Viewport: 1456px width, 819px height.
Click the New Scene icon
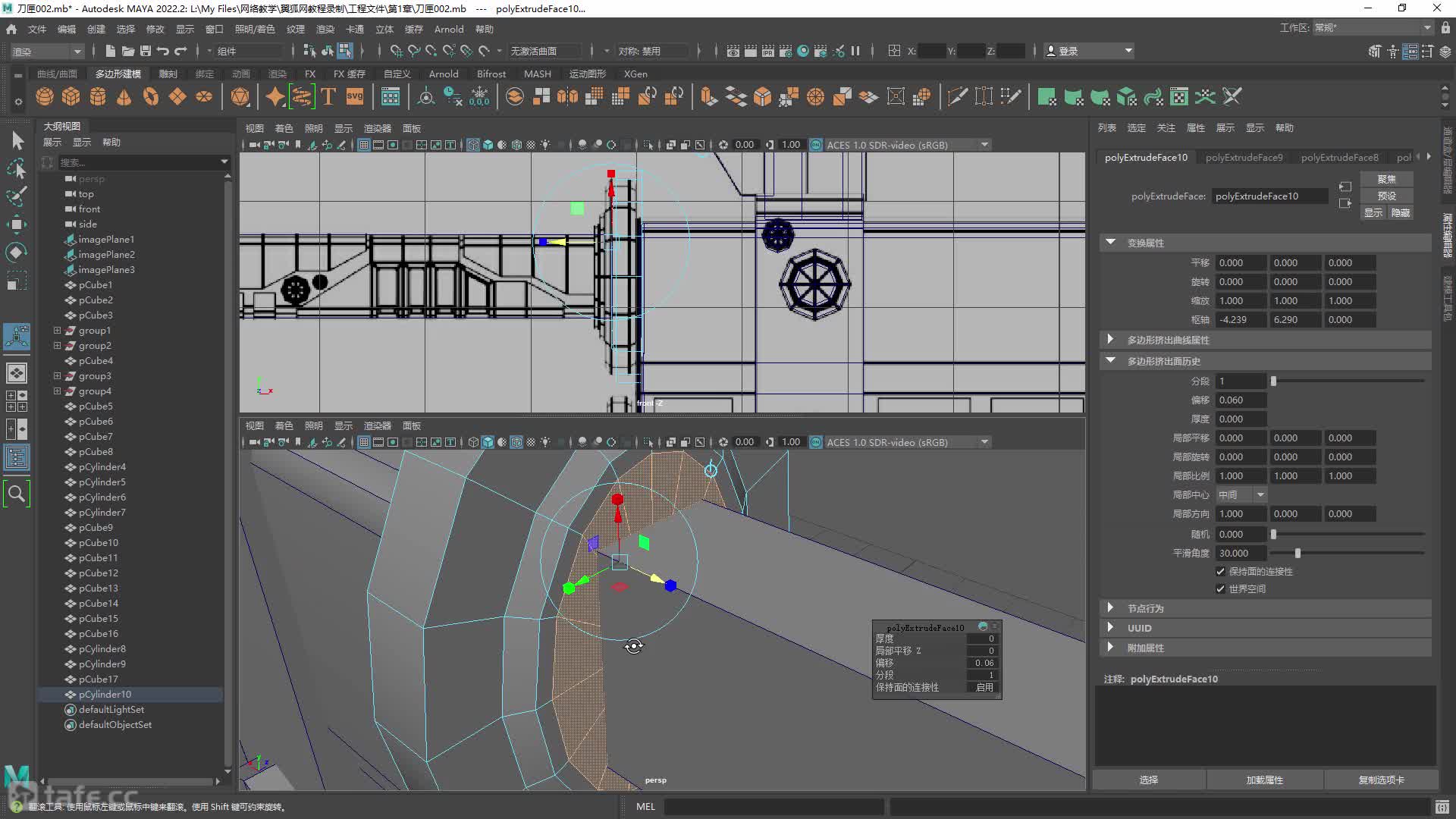pos(111,51)
